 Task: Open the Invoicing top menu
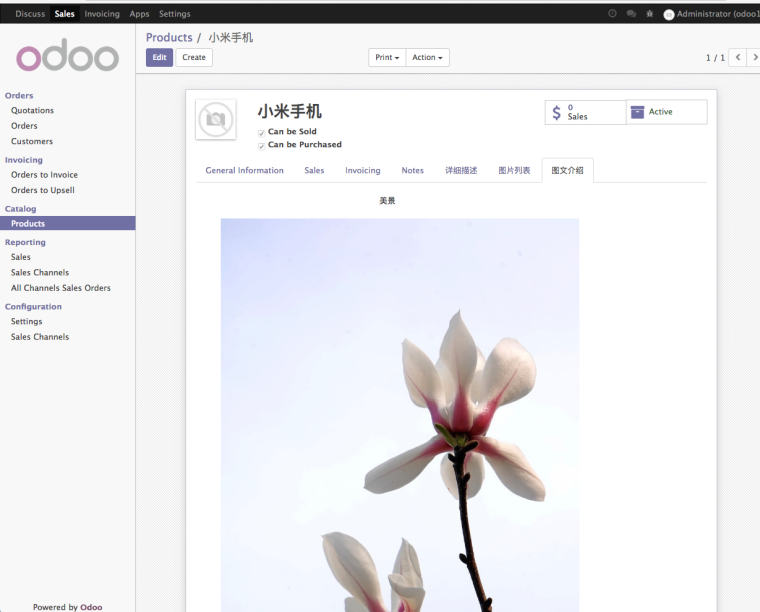[x=102, y=14]
